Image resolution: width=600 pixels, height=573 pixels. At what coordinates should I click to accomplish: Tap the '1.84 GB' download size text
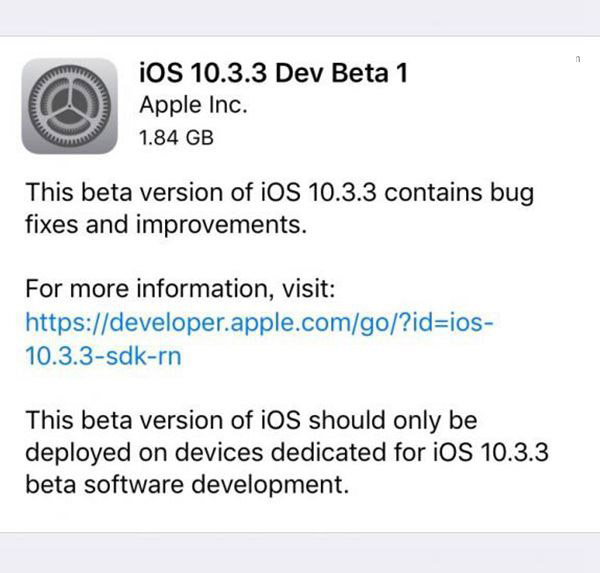tap(176, 138)
